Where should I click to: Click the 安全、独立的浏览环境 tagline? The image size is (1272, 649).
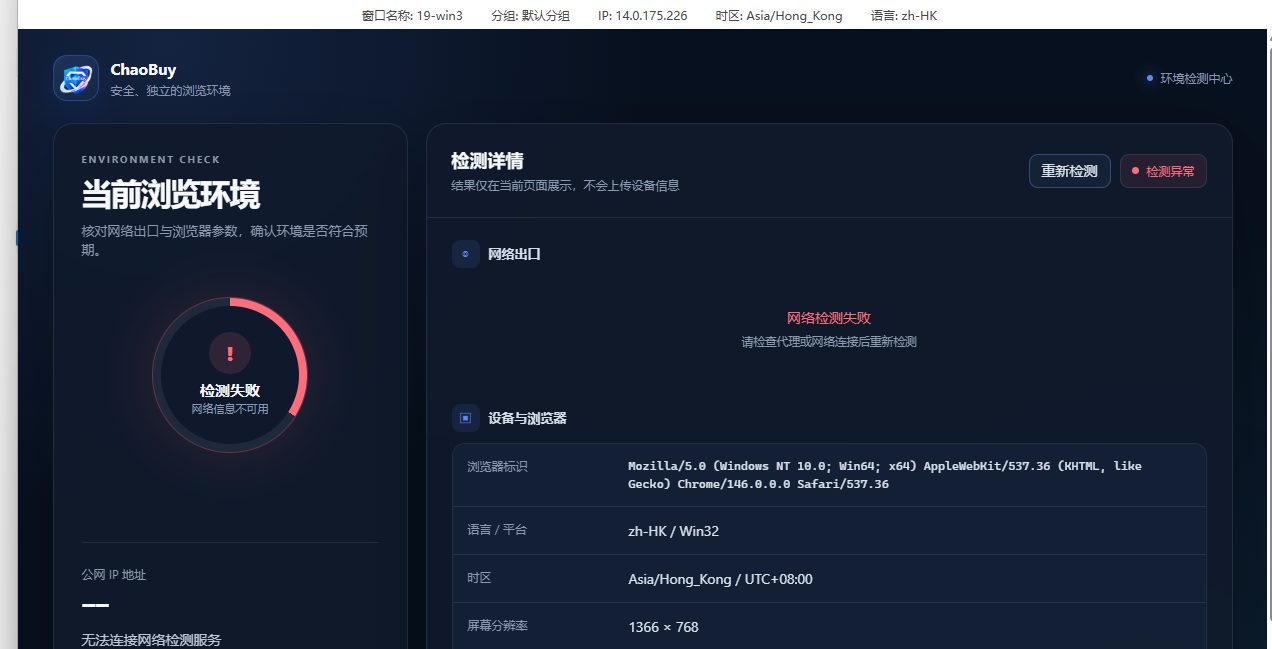click(170, 90)
